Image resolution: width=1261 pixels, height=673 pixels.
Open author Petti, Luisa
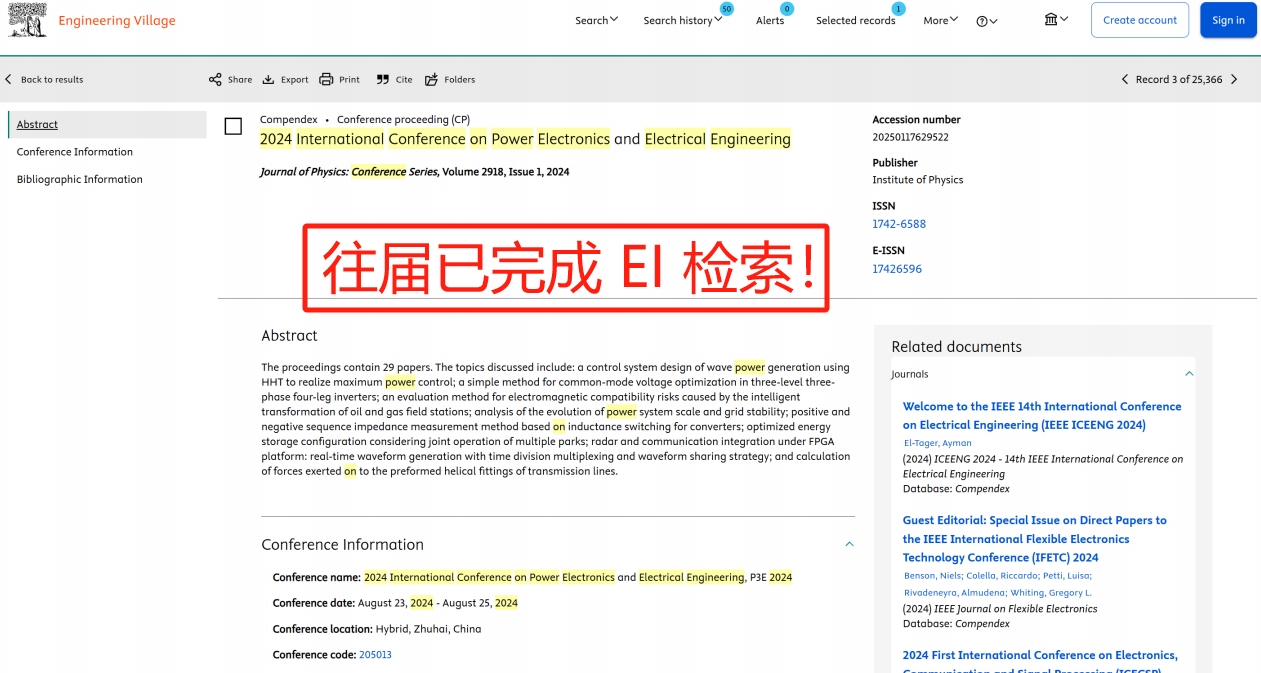(x=1067, y=575)
